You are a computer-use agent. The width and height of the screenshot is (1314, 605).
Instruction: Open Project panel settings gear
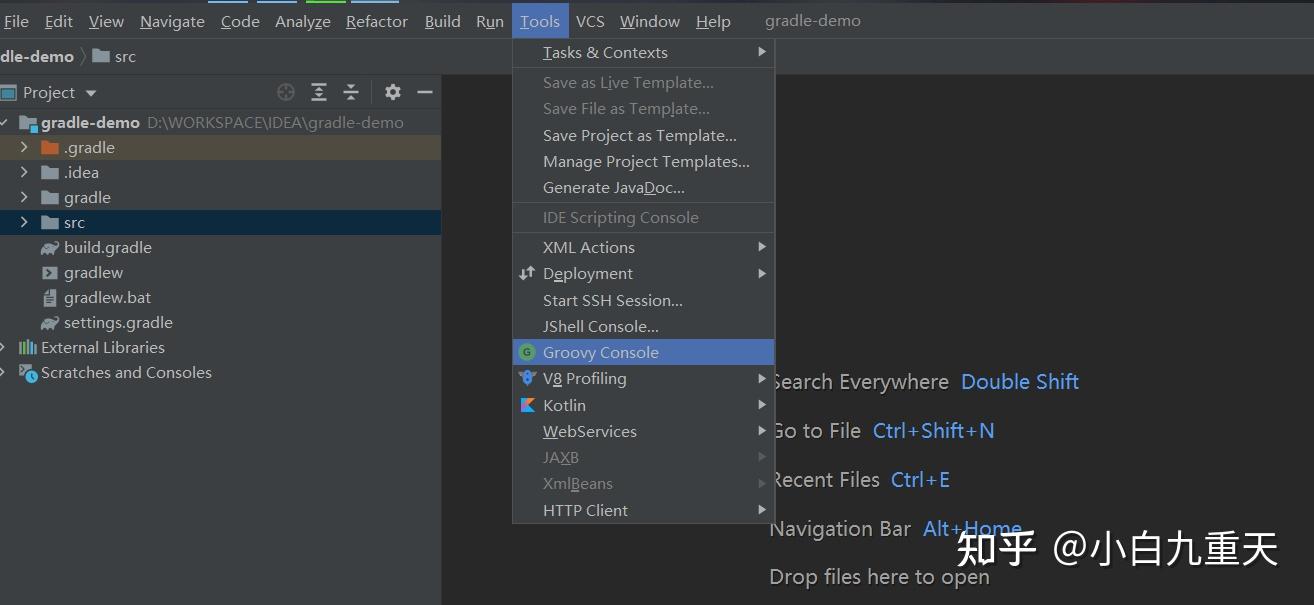[393, 92]
